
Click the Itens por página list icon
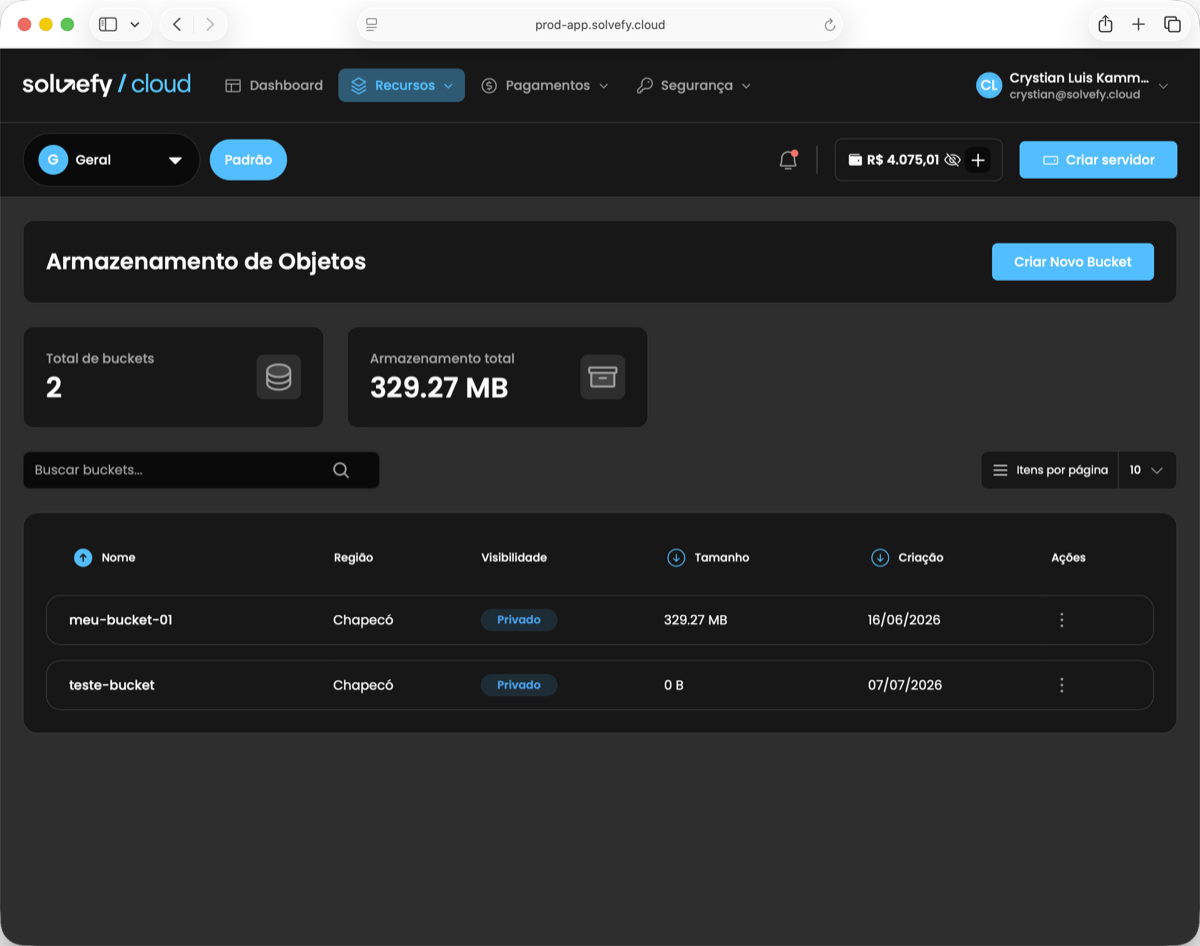pos(1000,470)
